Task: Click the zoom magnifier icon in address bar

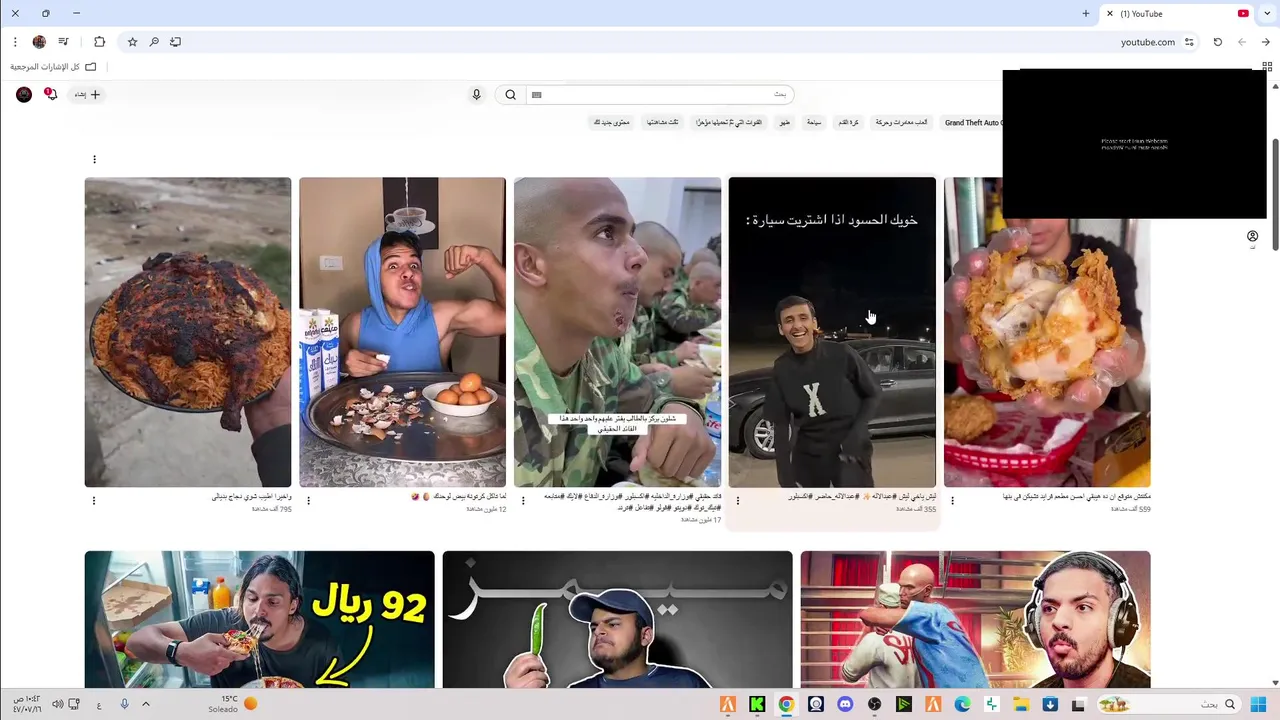Action: (154, 42)
